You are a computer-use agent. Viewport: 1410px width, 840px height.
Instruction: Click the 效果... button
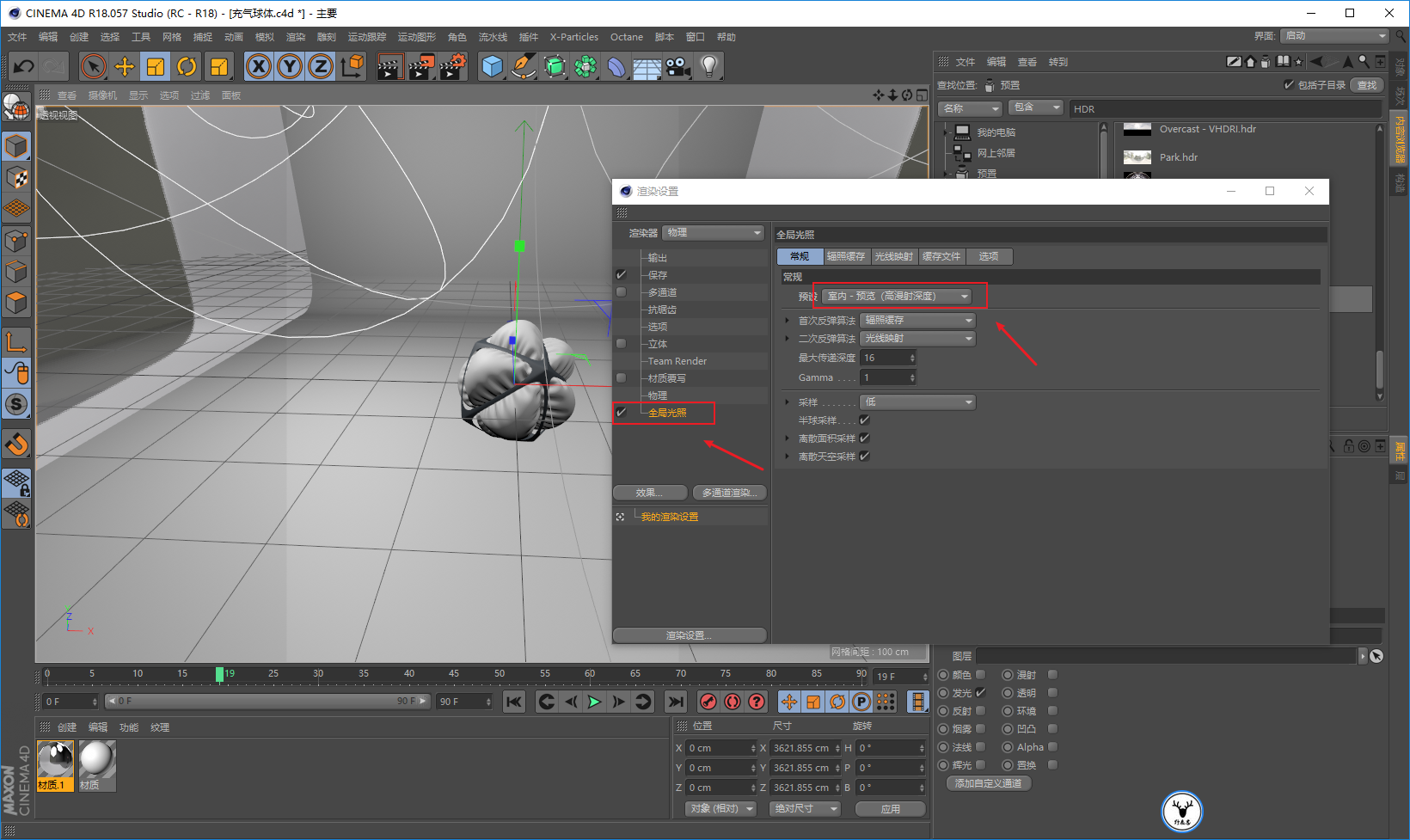649,493
